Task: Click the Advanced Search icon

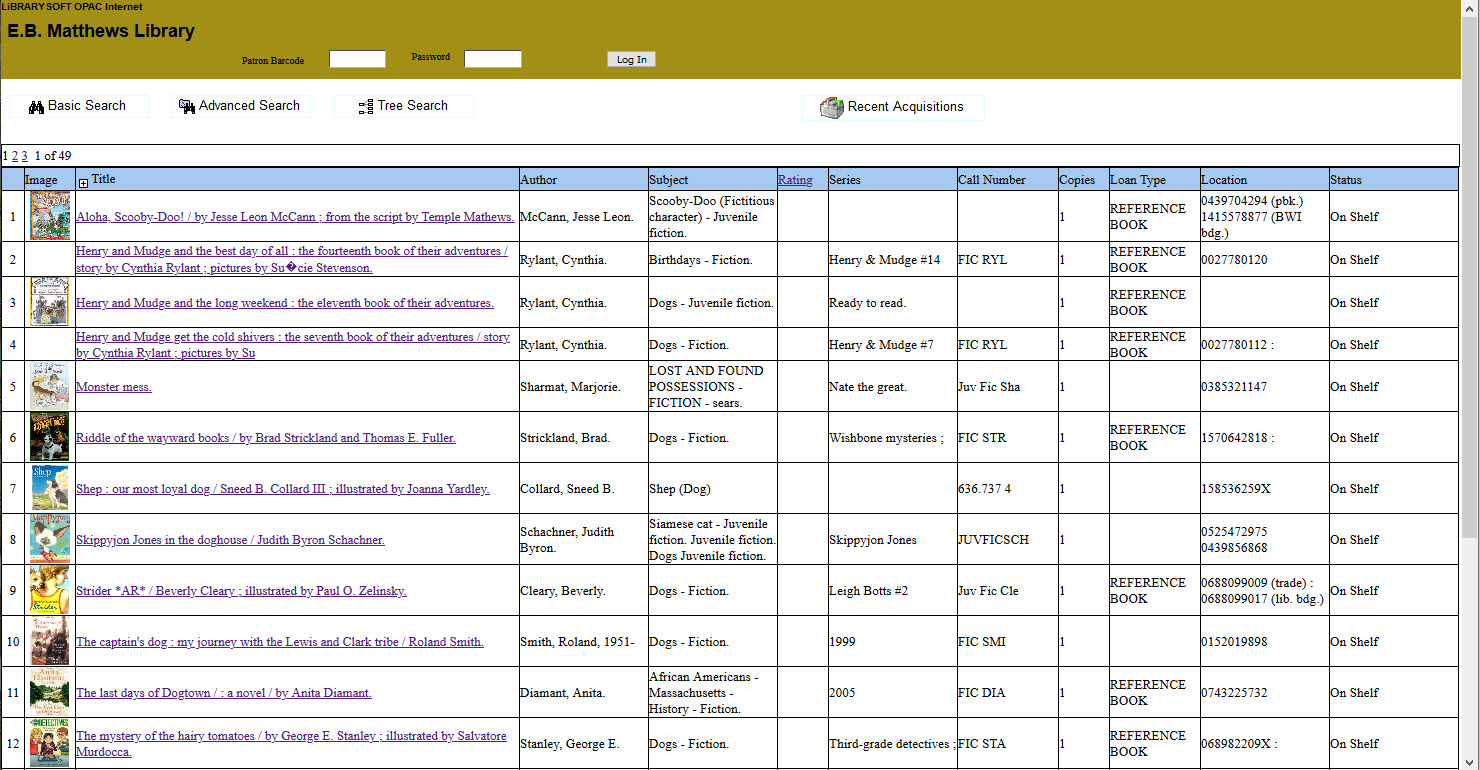Action: [x=186, y=107]
